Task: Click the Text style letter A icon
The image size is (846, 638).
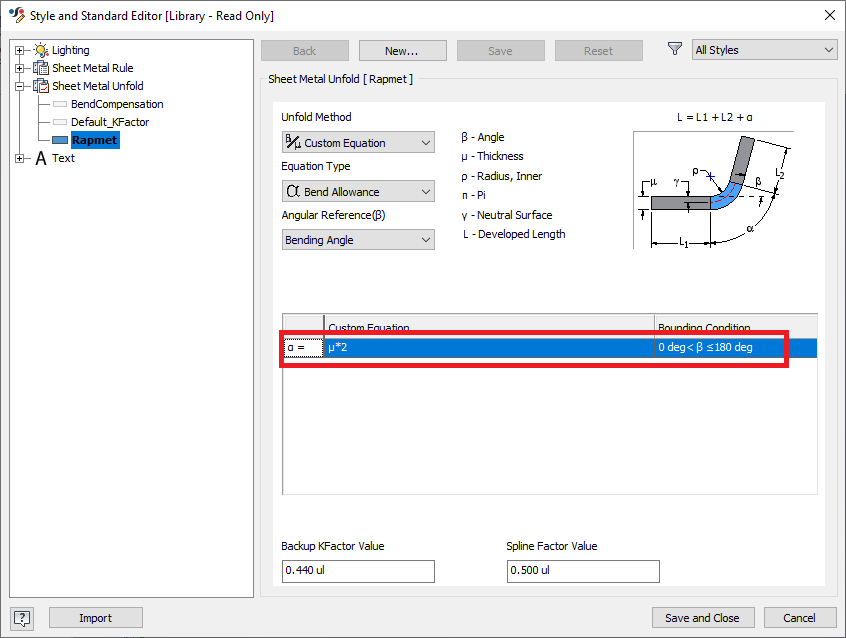Action: [x=41, y=157]
